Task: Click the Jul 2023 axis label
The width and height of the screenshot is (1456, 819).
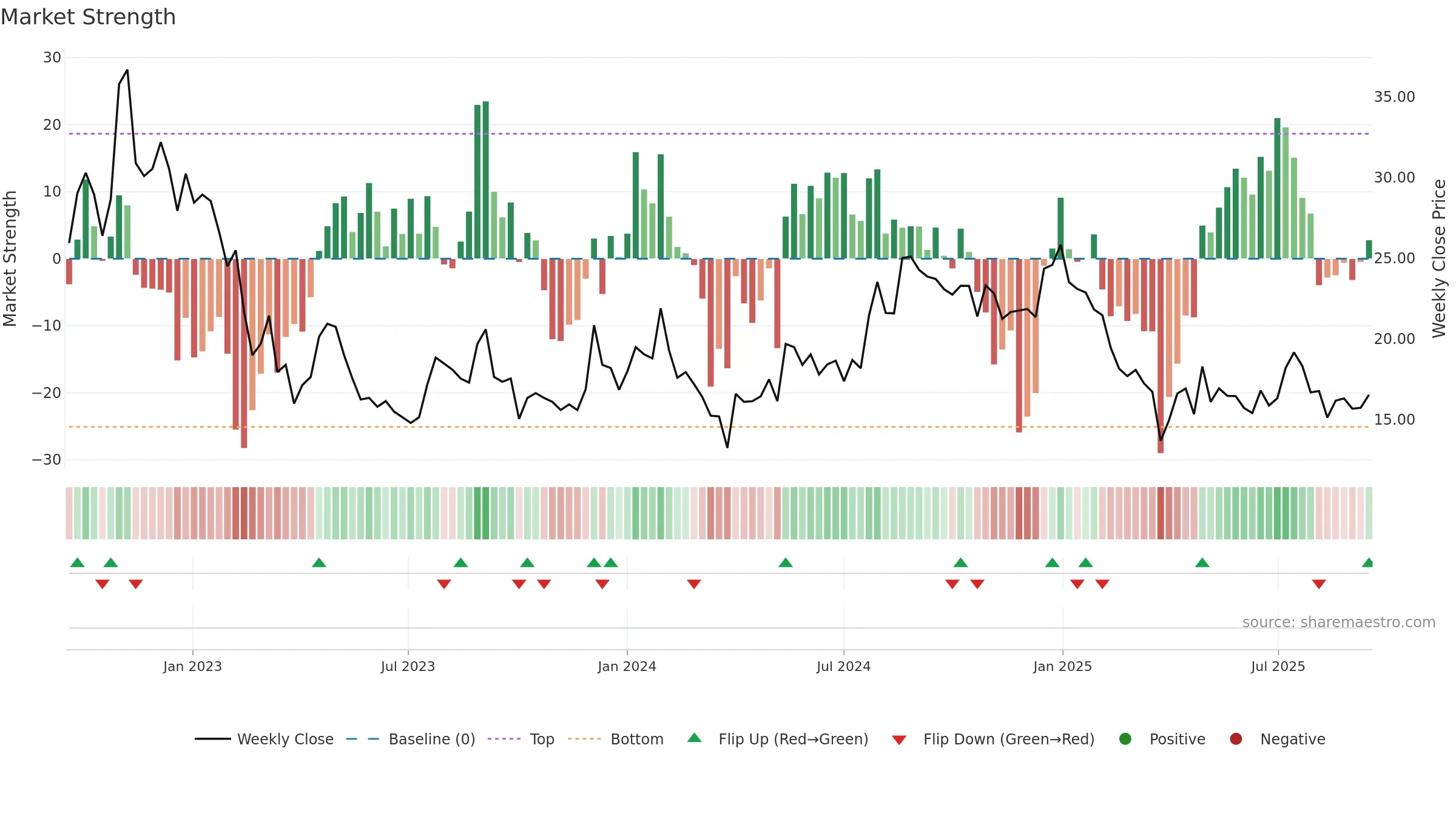Action: 408,667
